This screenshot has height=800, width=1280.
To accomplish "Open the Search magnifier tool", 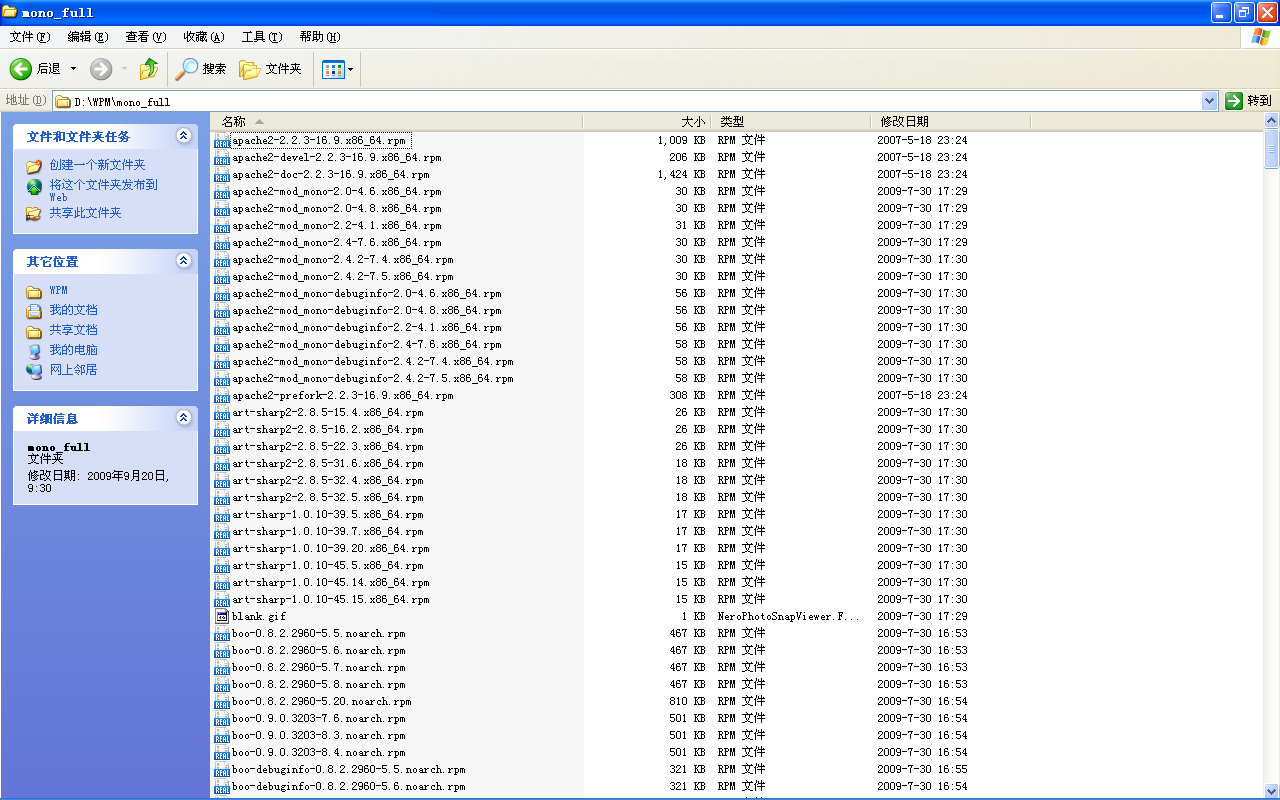I will pyautogui.click(x=187, y=69).
